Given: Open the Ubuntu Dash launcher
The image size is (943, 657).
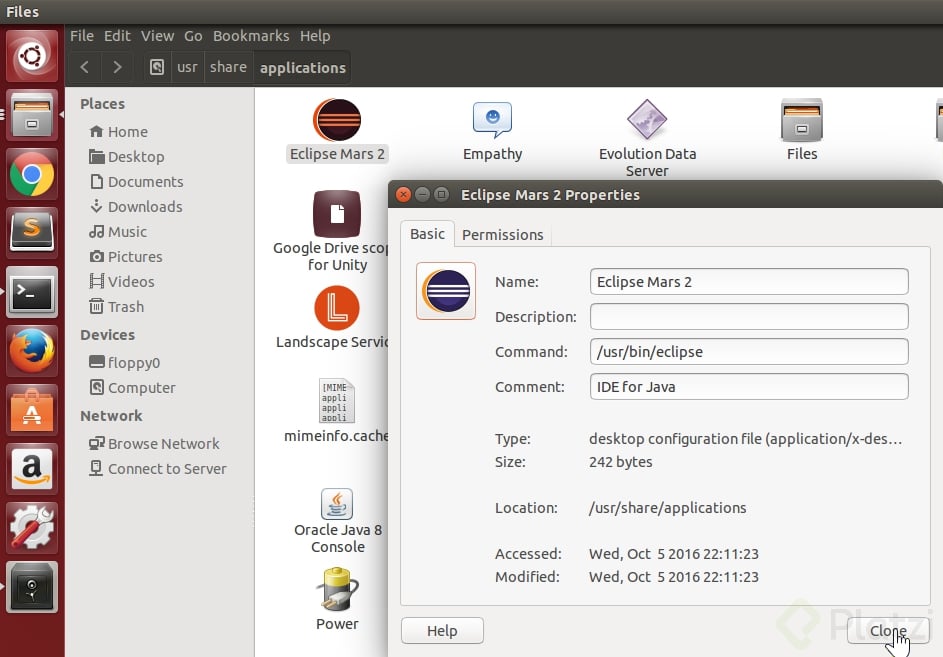Looking at the screenshot, I should 32,57.
